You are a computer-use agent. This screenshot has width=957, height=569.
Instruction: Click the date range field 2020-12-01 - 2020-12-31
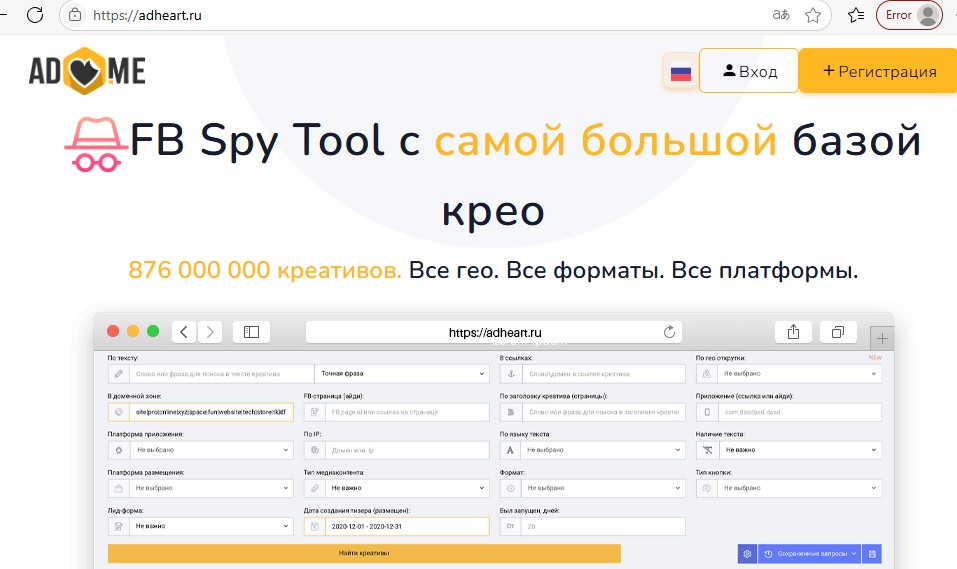point(407,526)
